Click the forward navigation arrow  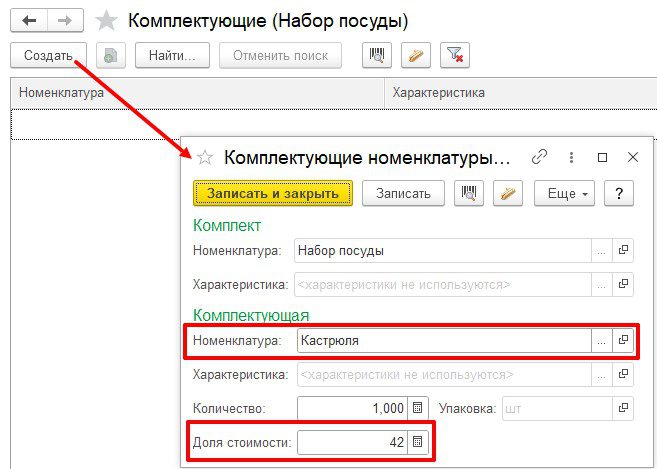pyautogui.click(x=63, y=20)
